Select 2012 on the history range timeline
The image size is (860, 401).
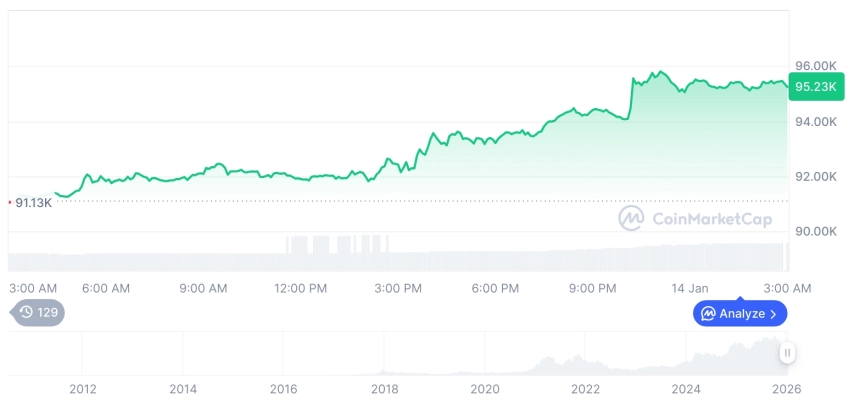pyautogui.click(x=82, y=388)
